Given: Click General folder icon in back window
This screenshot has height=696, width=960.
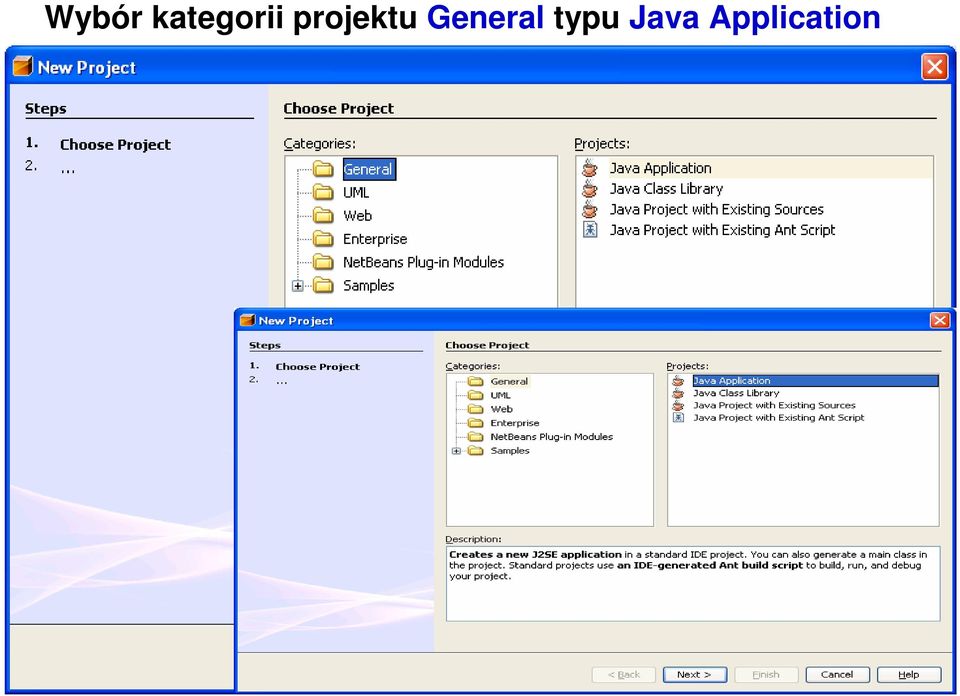Looking at the screenshot, I should click(x=323, y=169).
